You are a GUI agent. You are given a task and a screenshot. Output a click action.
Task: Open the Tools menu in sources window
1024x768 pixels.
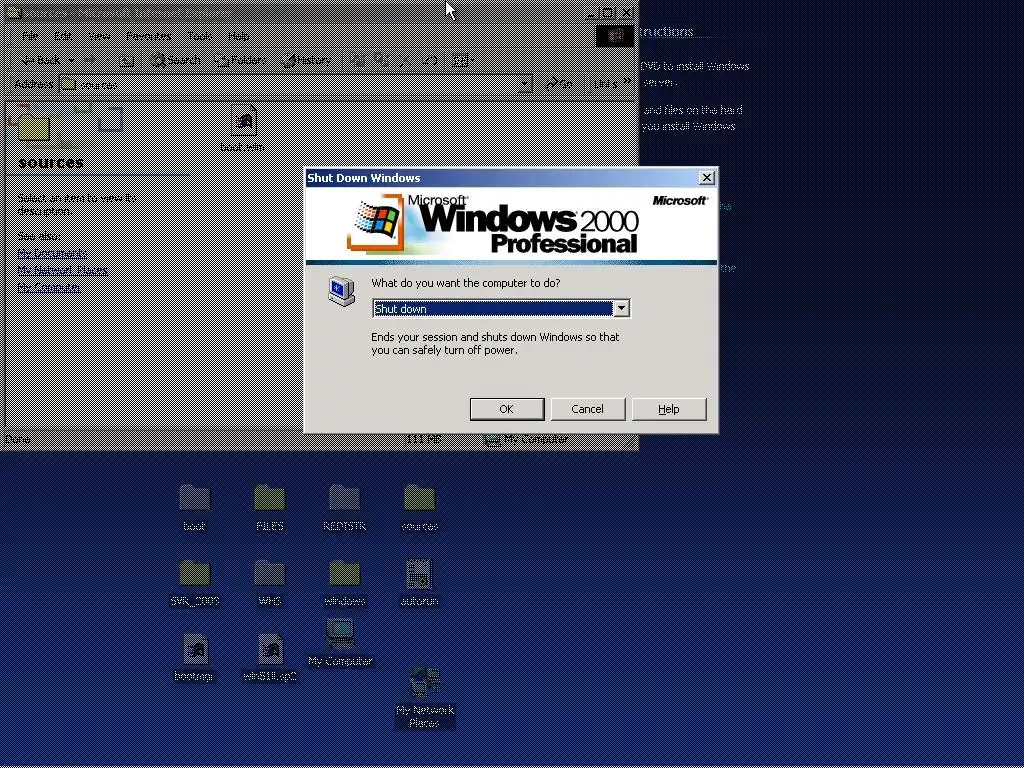pyautogui.click(x=200, y=36)
